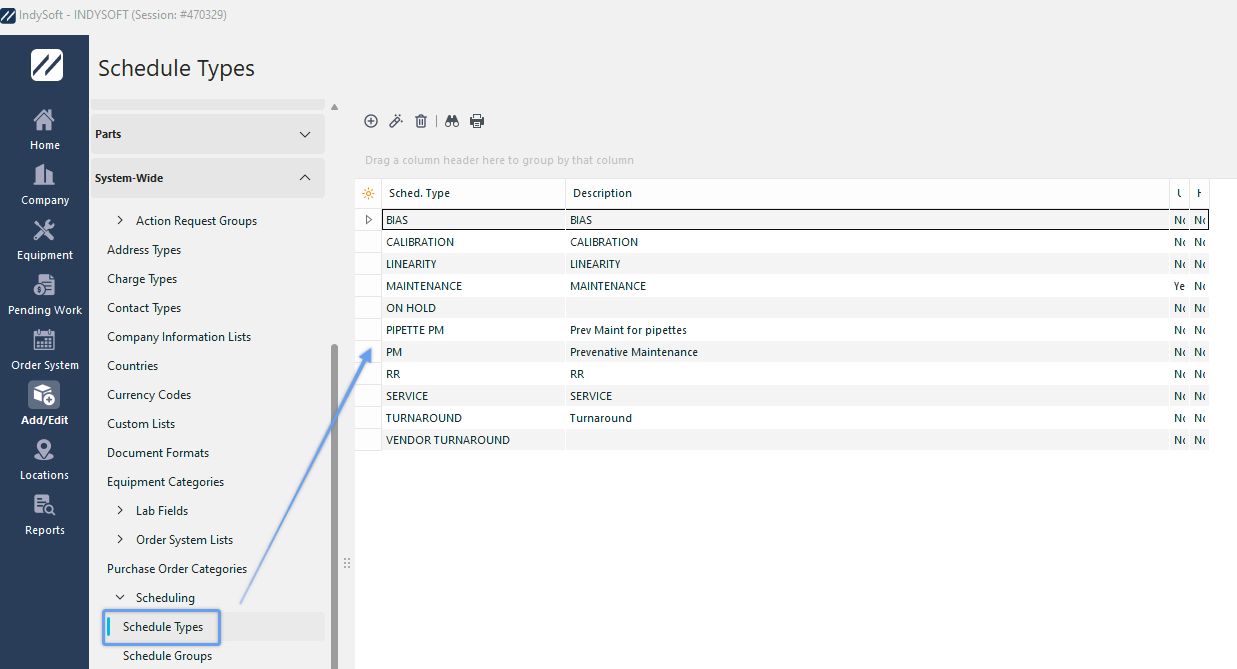Screen dimensions: 1237x669
Task: Open Countries list
Action: 133,366
